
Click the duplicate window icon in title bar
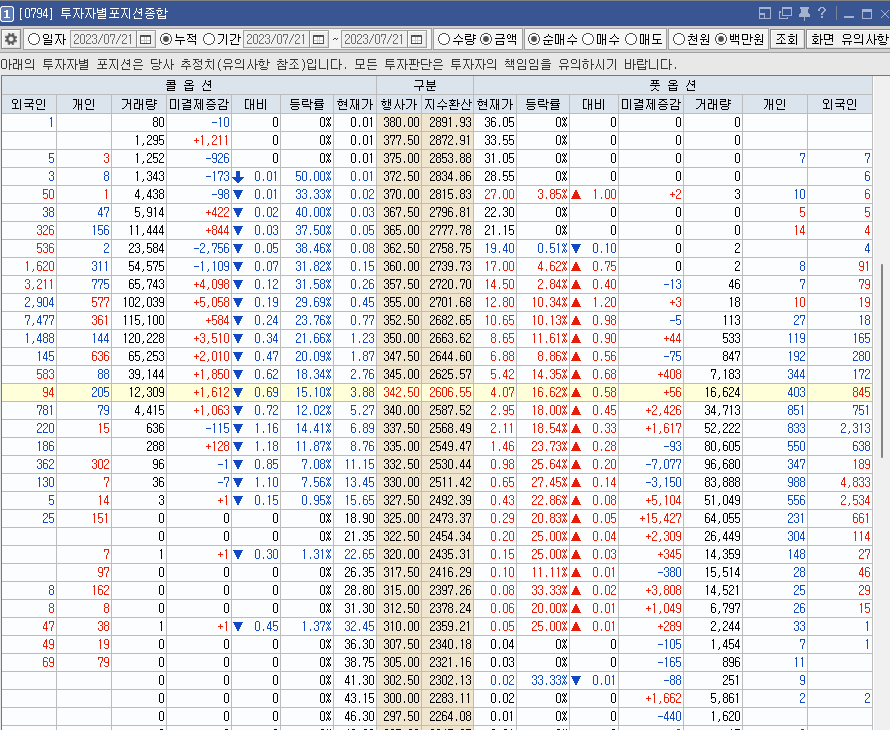pyautogui.click(x=786, y=13)
